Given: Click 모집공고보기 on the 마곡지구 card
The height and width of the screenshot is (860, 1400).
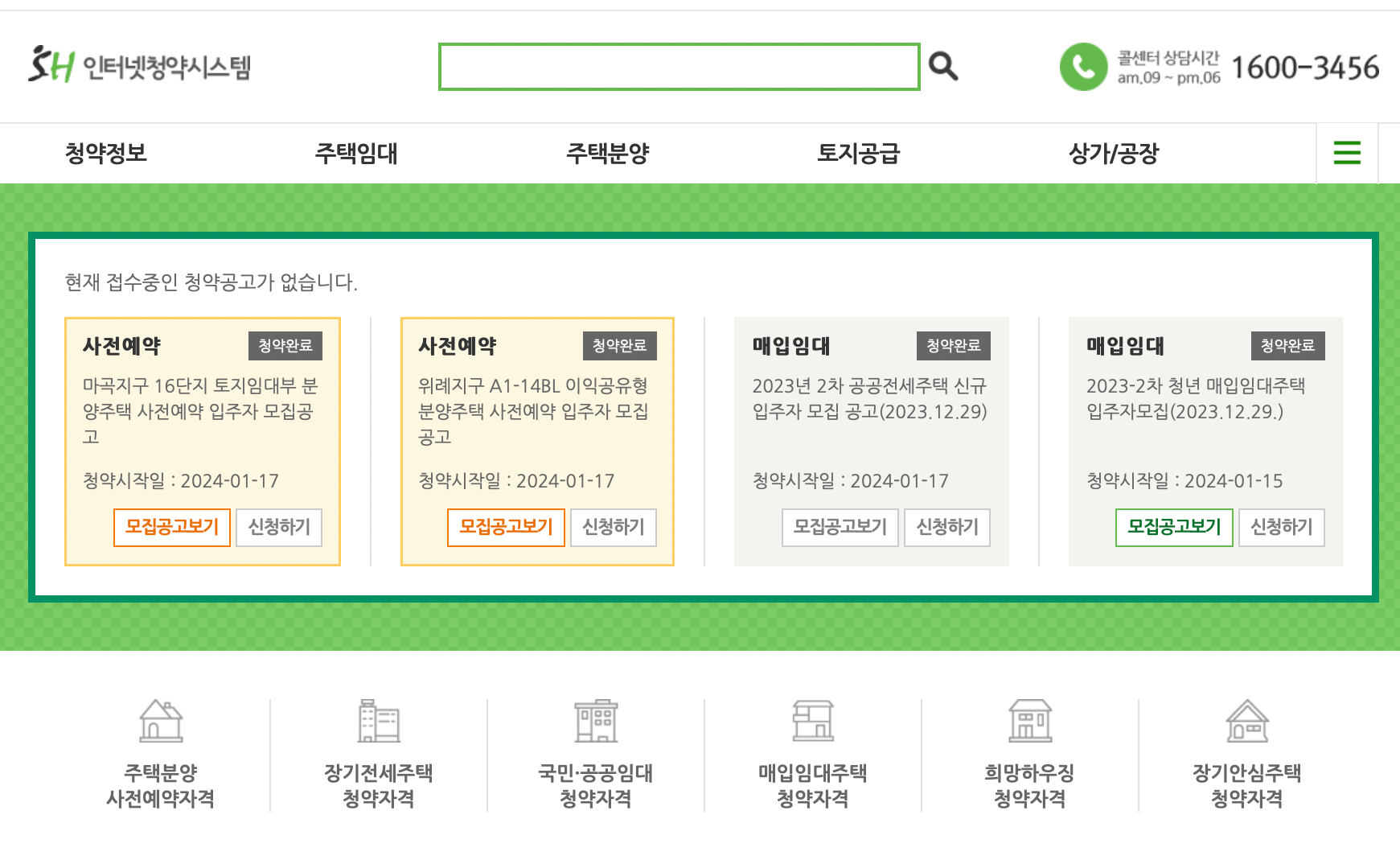Looking at the screenshot, I should click(171, 529).
